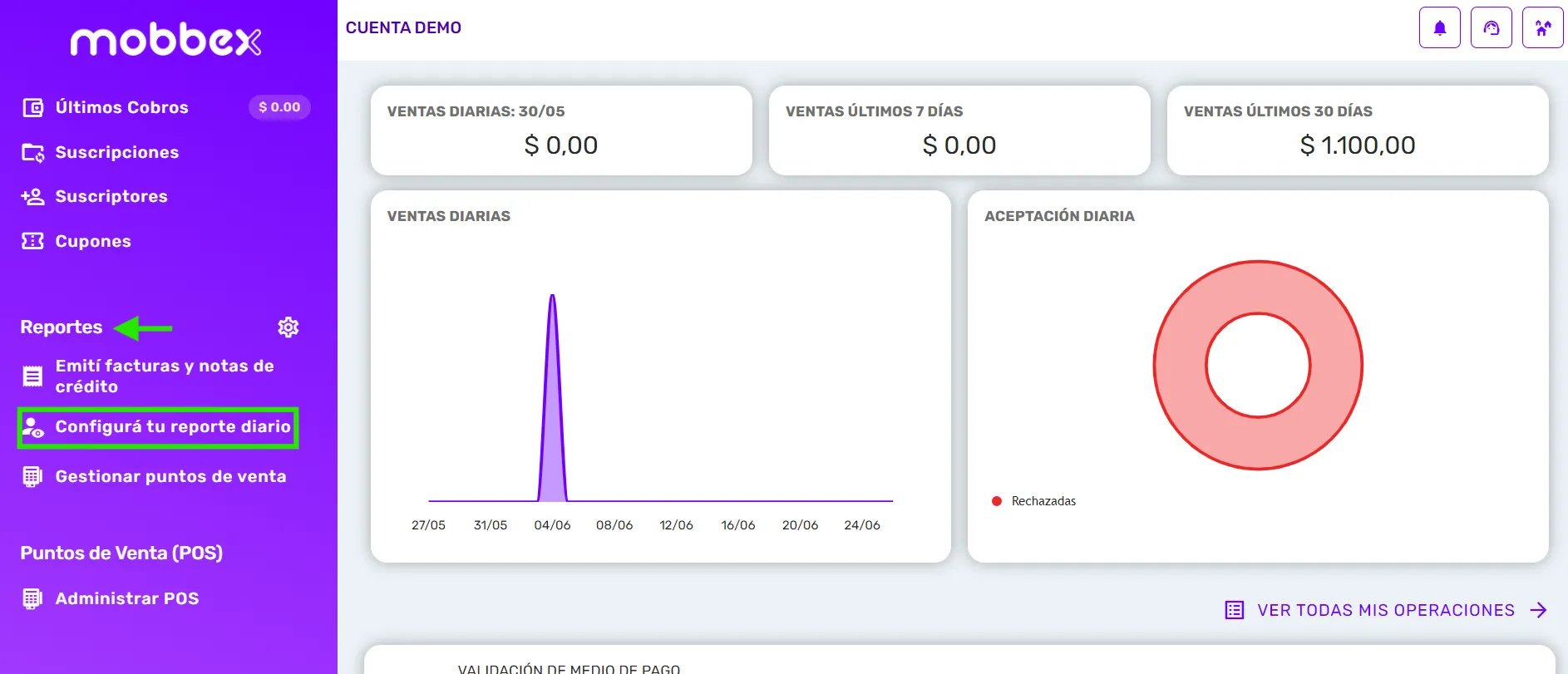The width and height of the screenshot is (1568, 674).
Task: Click the arrow after Ver todas mis operaciones
Action: click(x=1539, y=610)
